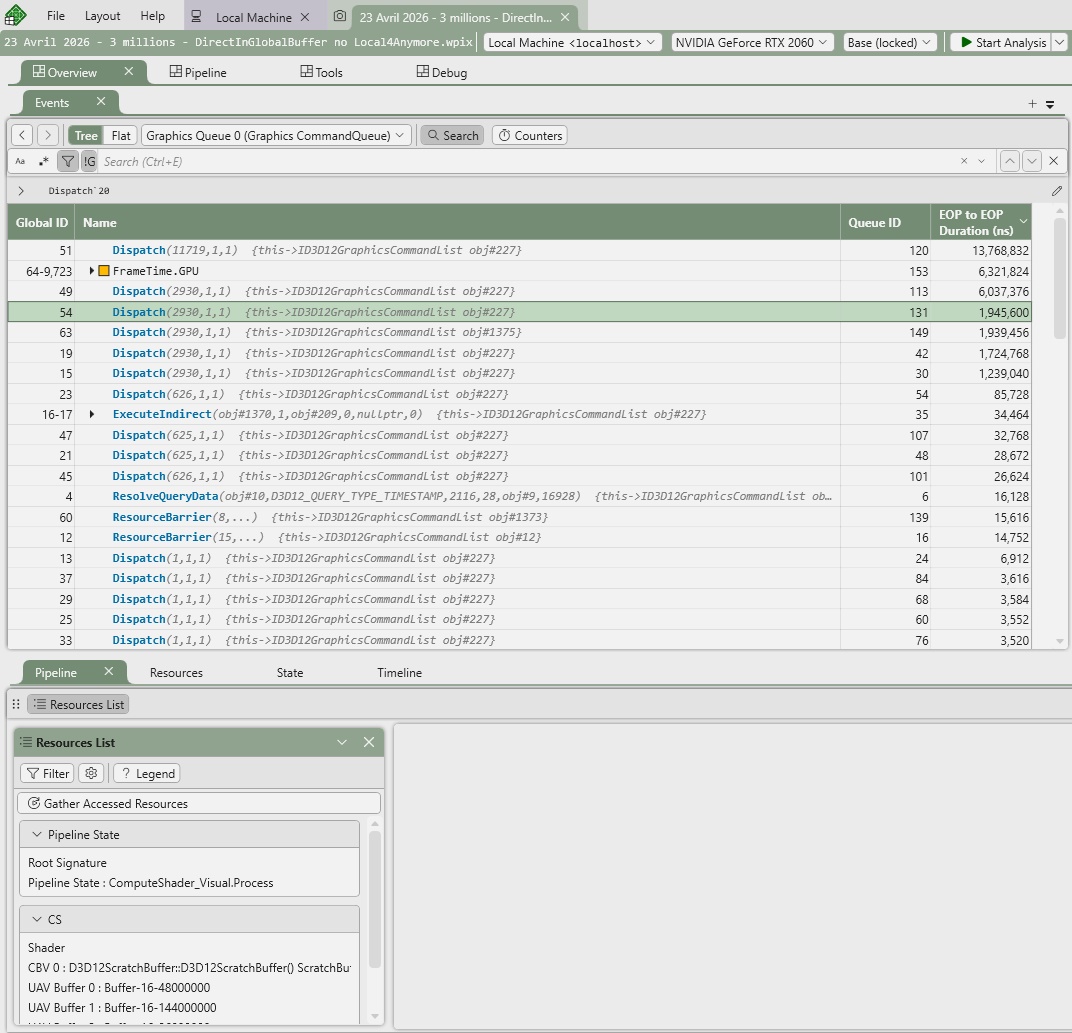Open the State tab
This screenshot has height=1033, width=1072.
290,673
